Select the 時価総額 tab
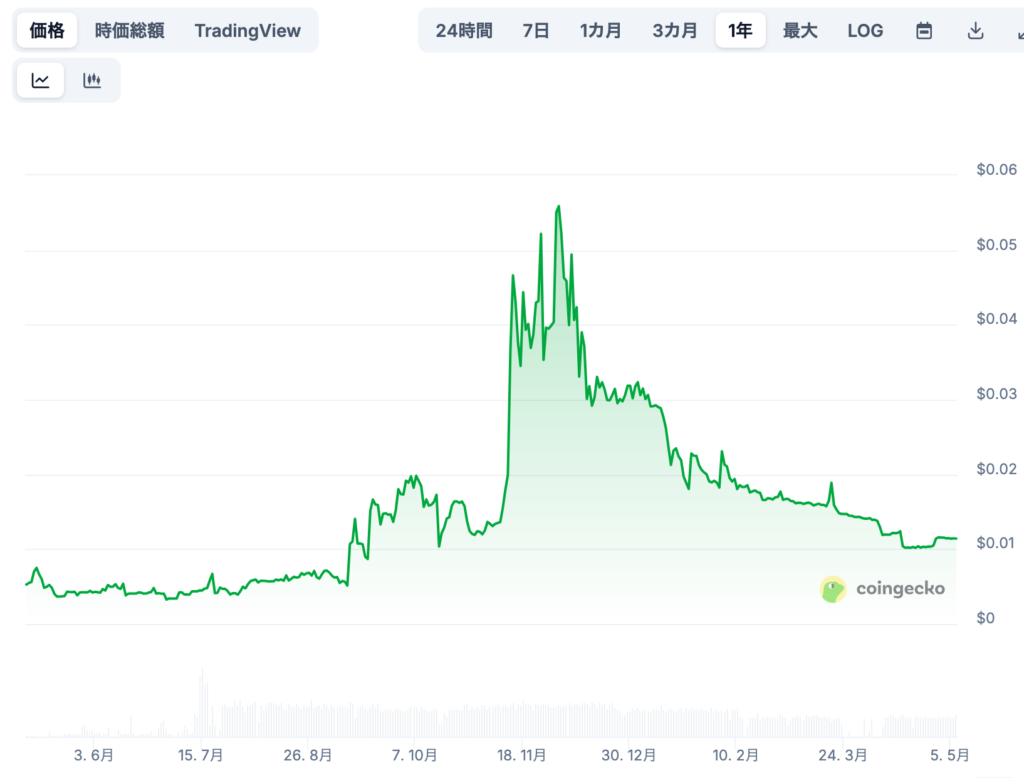 129,31
